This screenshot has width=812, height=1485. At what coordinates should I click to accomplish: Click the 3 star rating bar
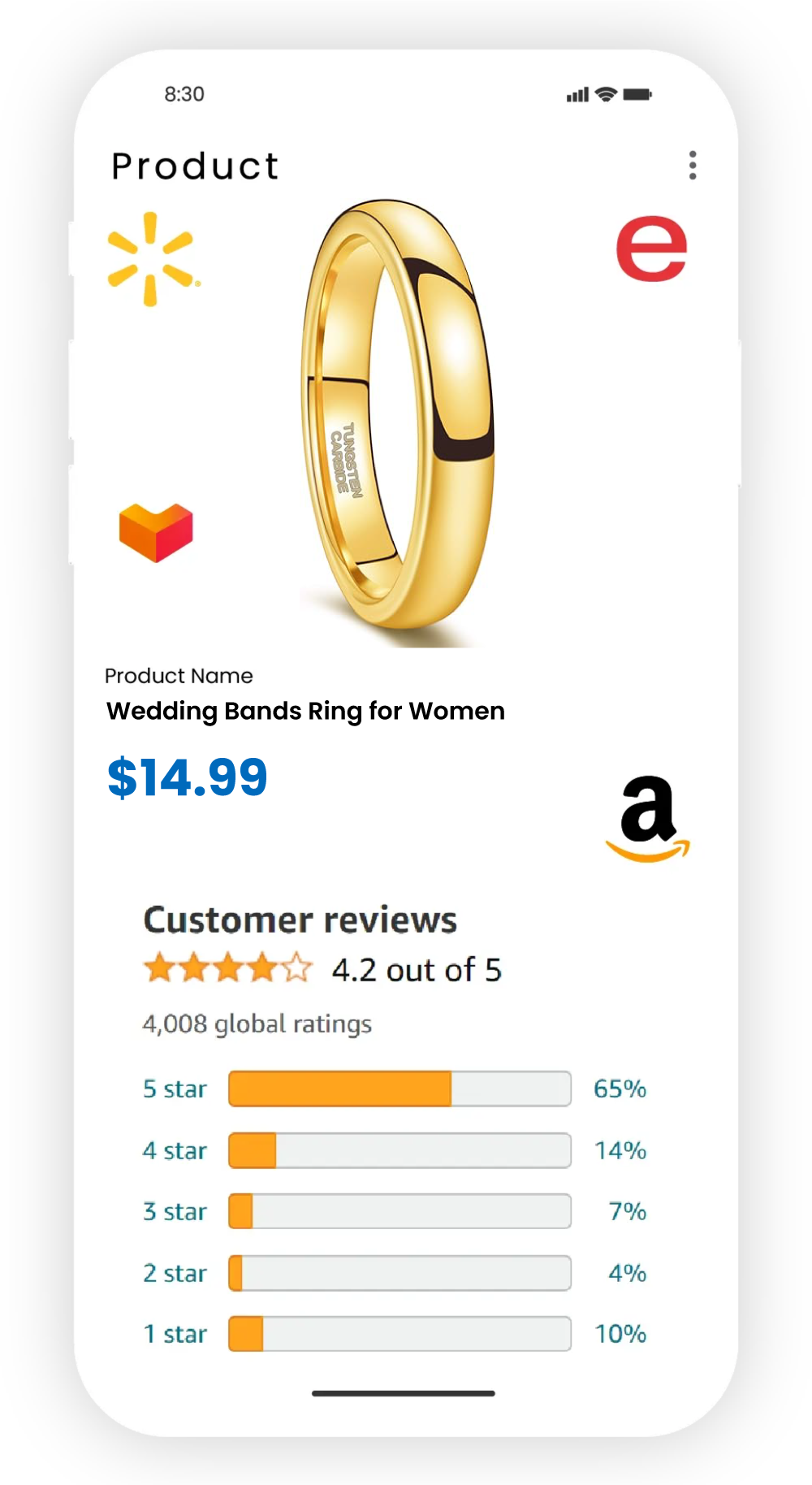400,1211
